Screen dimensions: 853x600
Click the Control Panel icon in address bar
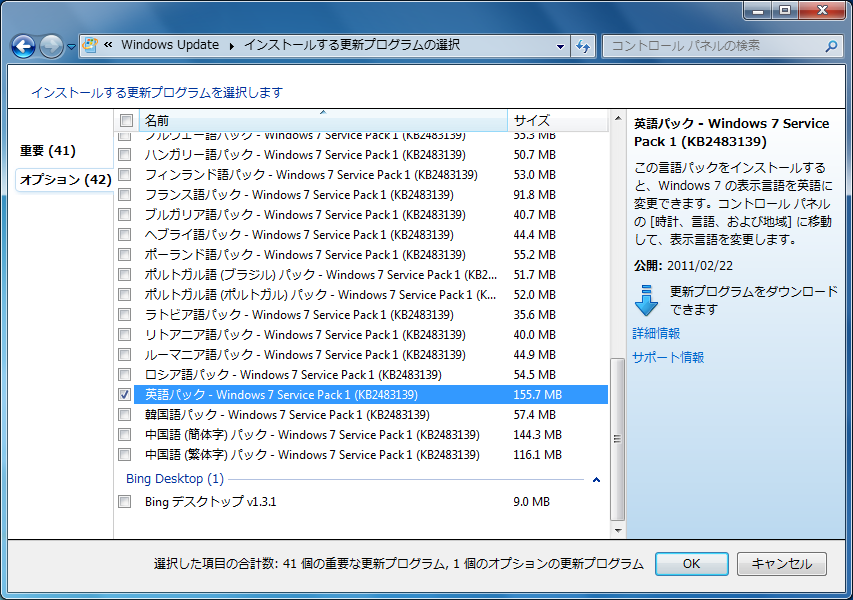click(91, 45)
